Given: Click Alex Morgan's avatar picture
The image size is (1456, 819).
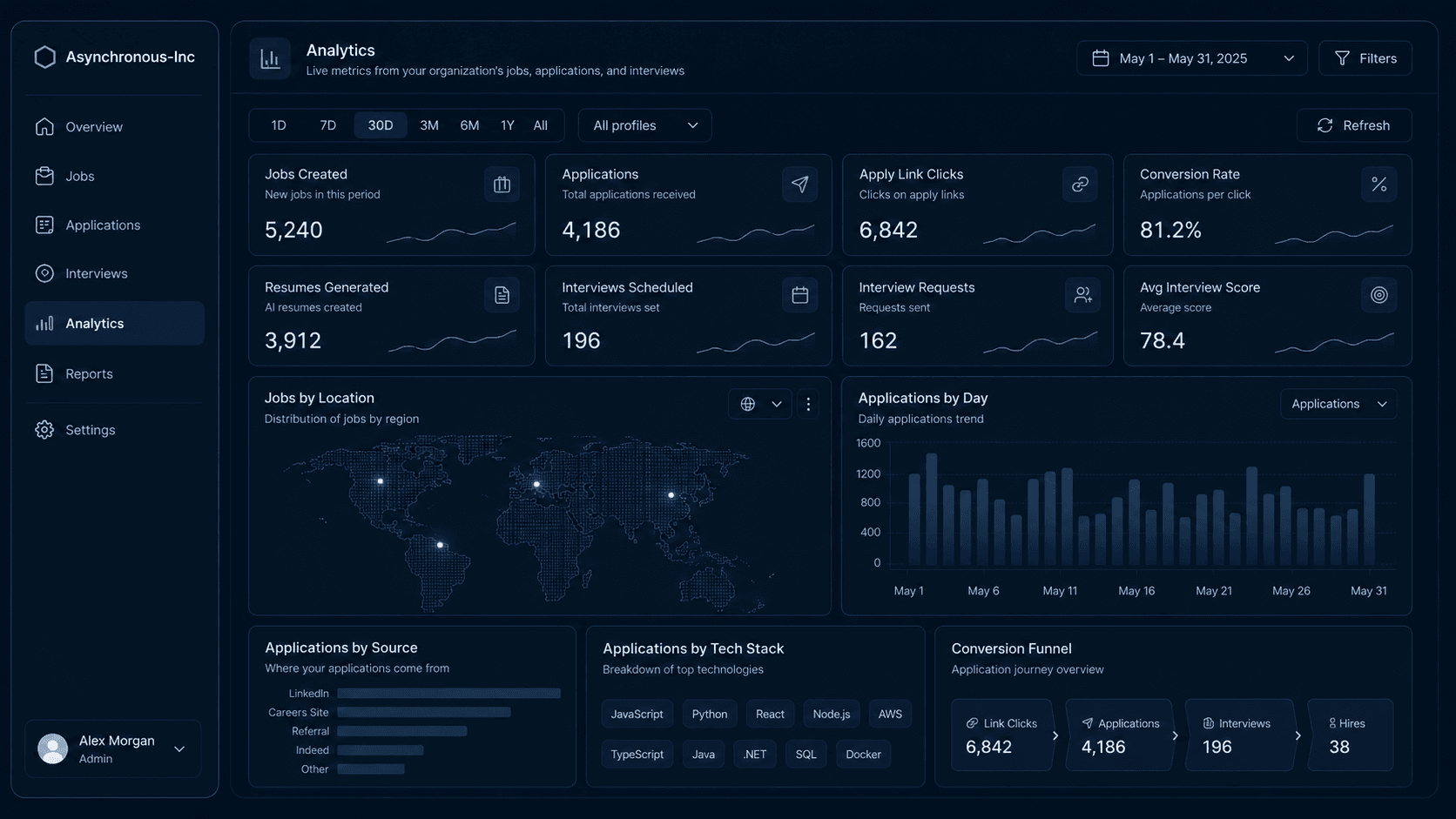Looking at the screenshot, I should coord(53,749).
